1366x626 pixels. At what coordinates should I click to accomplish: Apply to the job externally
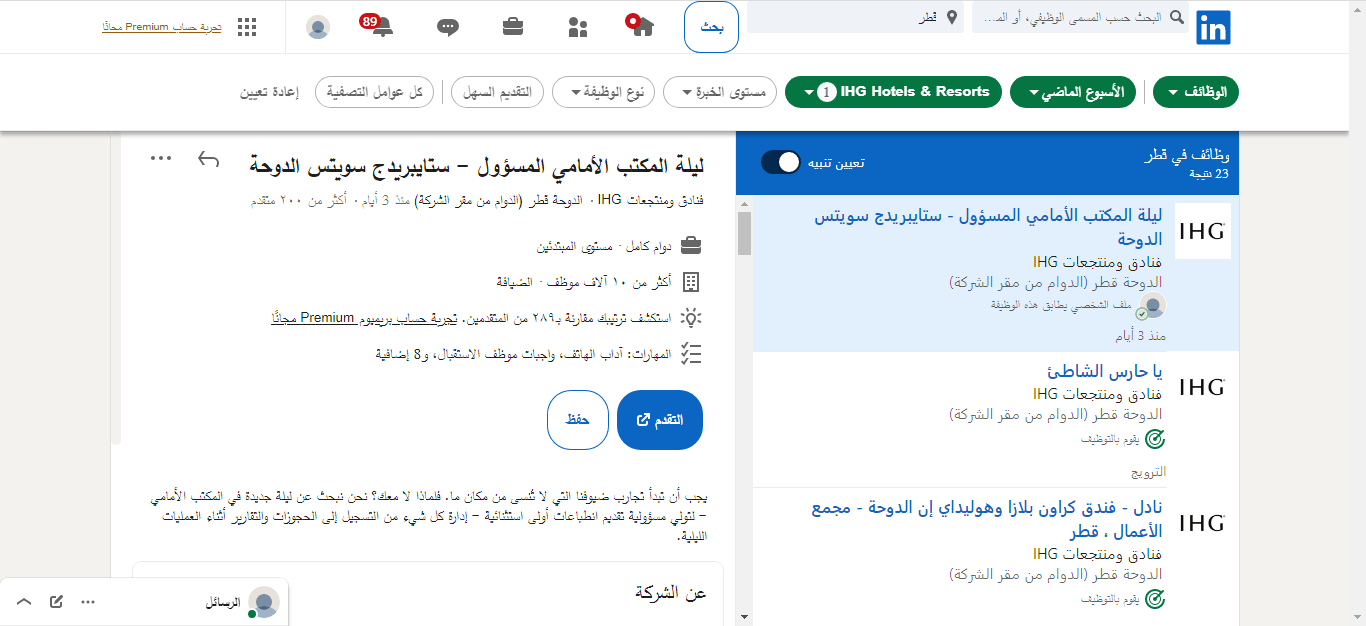[x=660, y=420]
